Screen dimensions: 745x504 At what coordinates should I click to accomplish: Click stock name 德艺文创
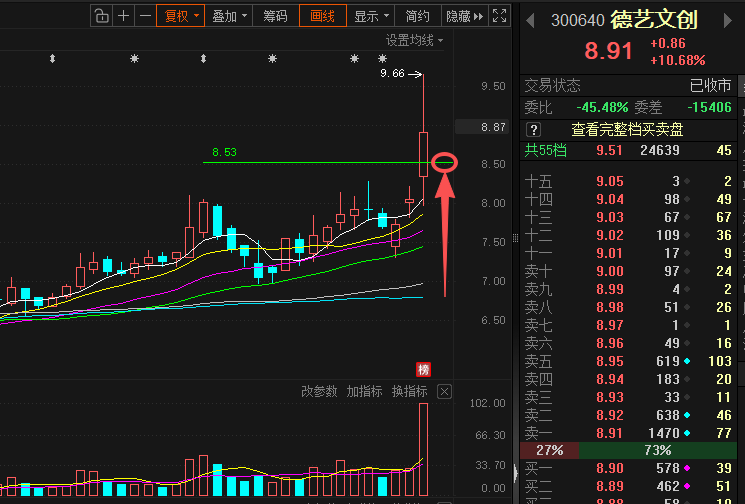[x=654, y=20]
